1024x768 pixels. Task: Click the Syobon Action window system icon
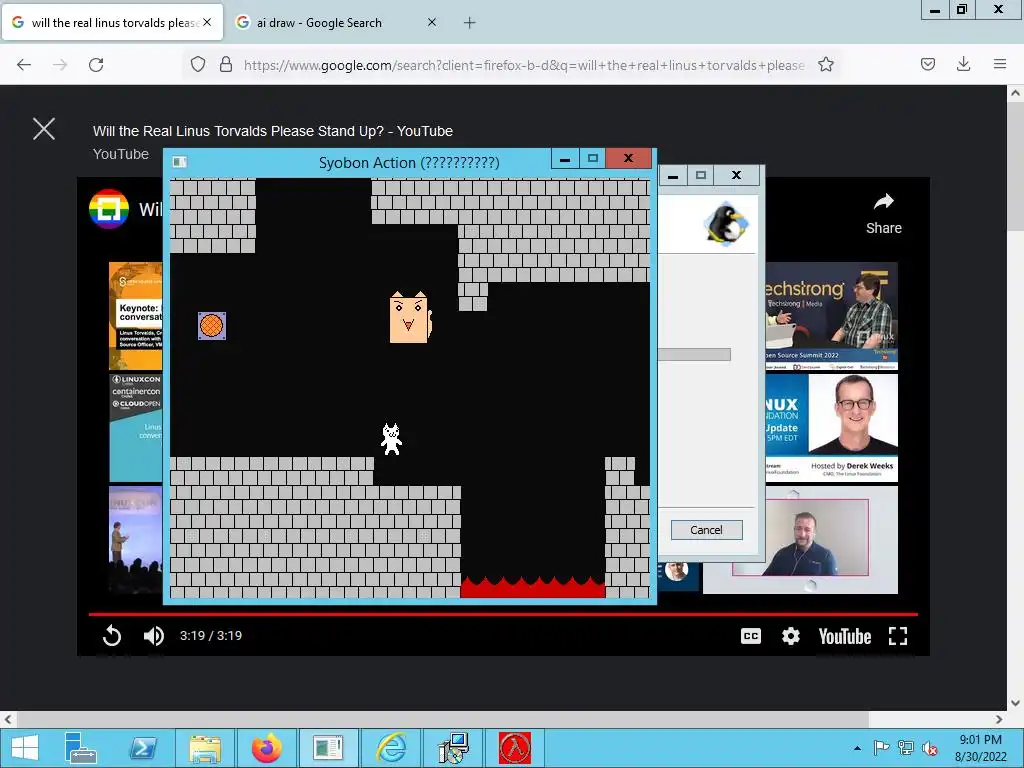tap(180, 162)
